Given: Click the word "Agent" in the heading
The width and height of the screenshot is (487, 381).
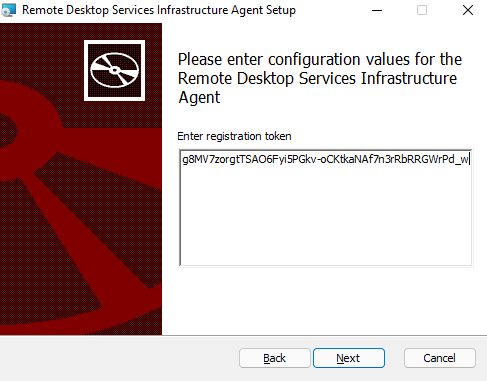Looking at the screenshot, I should click(199, 98).
